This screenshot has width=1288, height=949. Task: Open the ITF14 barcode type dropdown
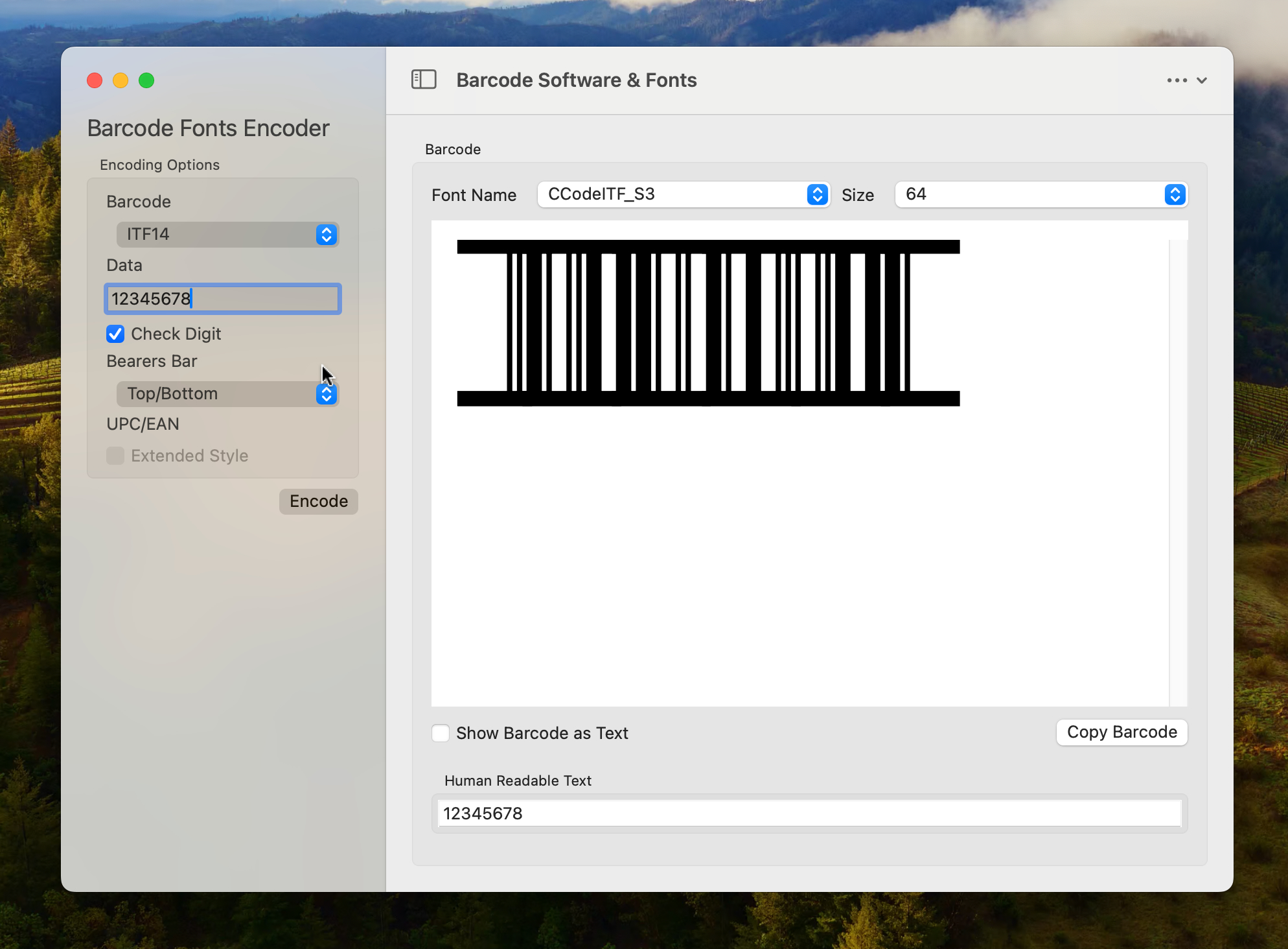tap(227, 234)
